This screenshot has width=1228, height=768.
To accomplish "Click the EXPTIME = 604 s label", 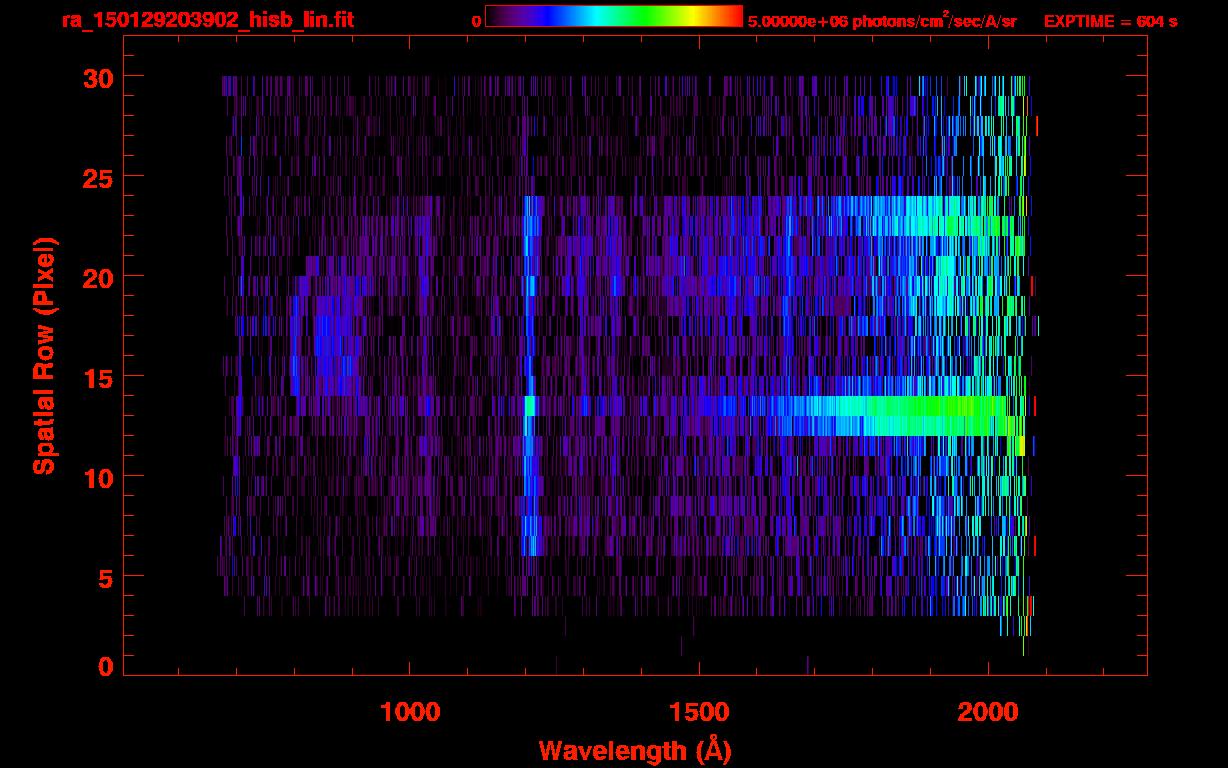I will (1111, 21).
